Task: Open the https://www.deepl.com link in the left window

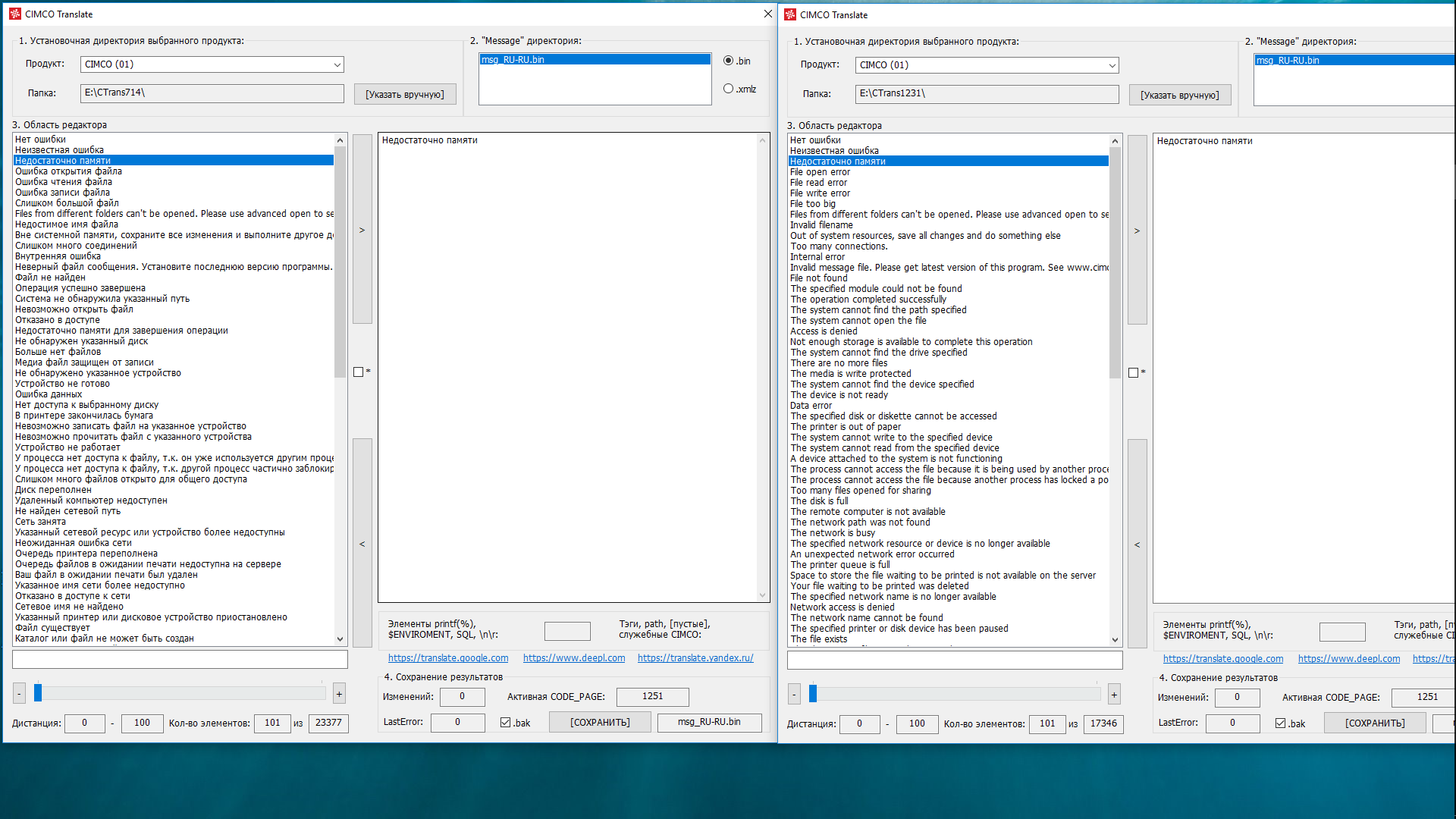Action: click(573, 658)
